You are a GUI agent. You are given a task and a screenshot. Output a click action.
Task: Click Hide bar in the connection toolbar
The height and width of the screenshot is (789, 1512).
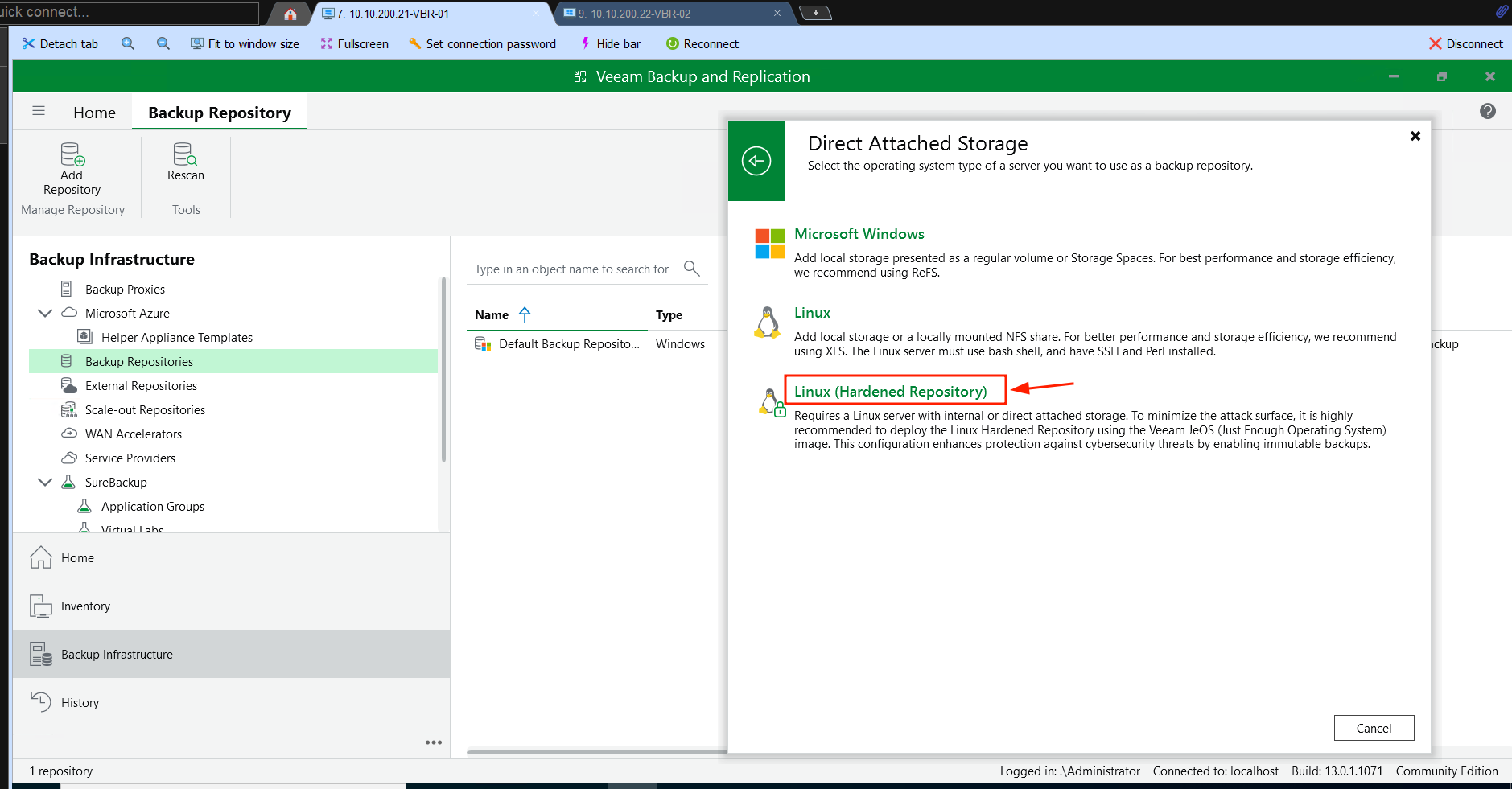(x=611, y=43)
